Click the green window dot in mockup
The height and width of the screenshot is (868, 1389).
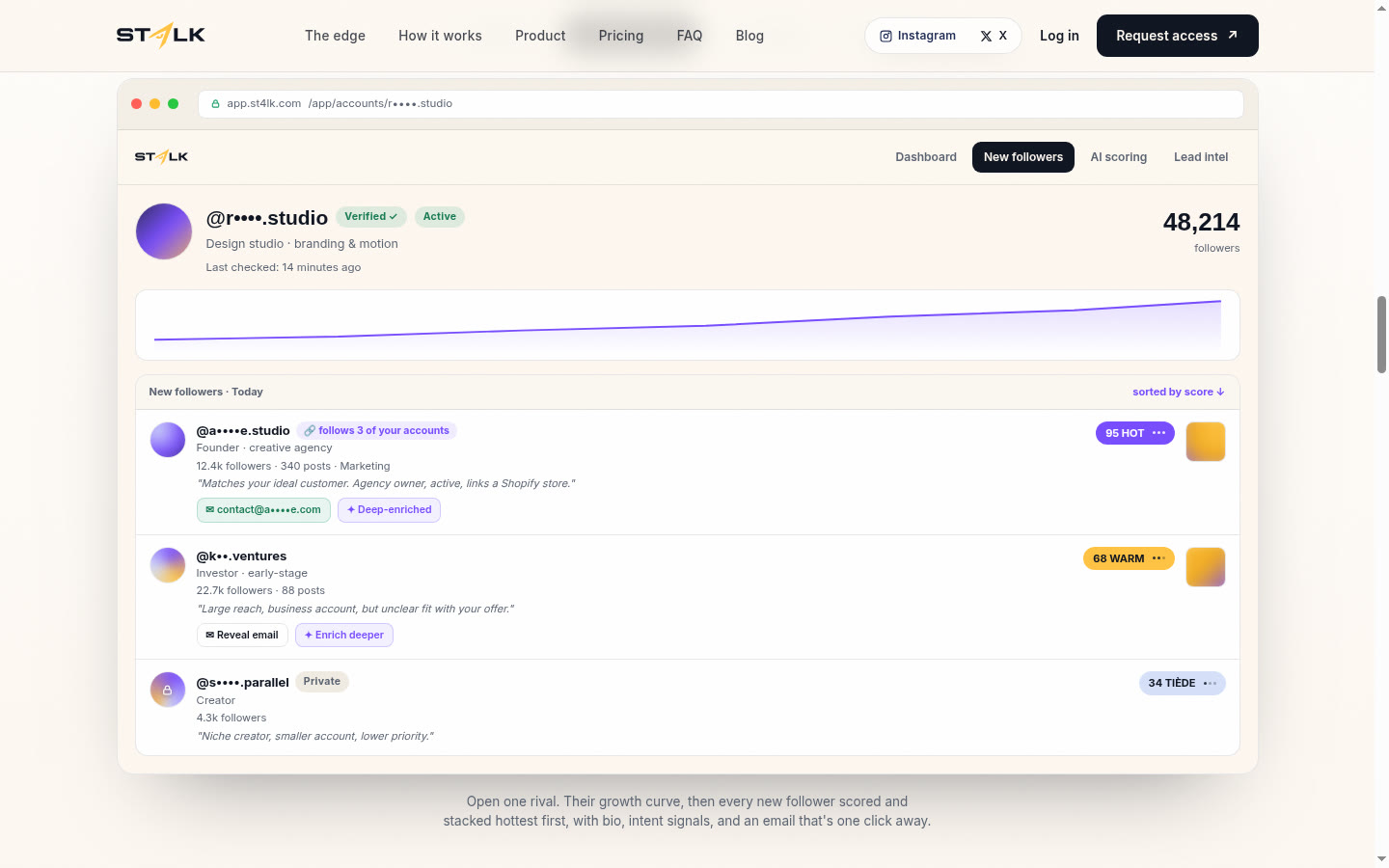pyautogui.click(x=173, y=104)
